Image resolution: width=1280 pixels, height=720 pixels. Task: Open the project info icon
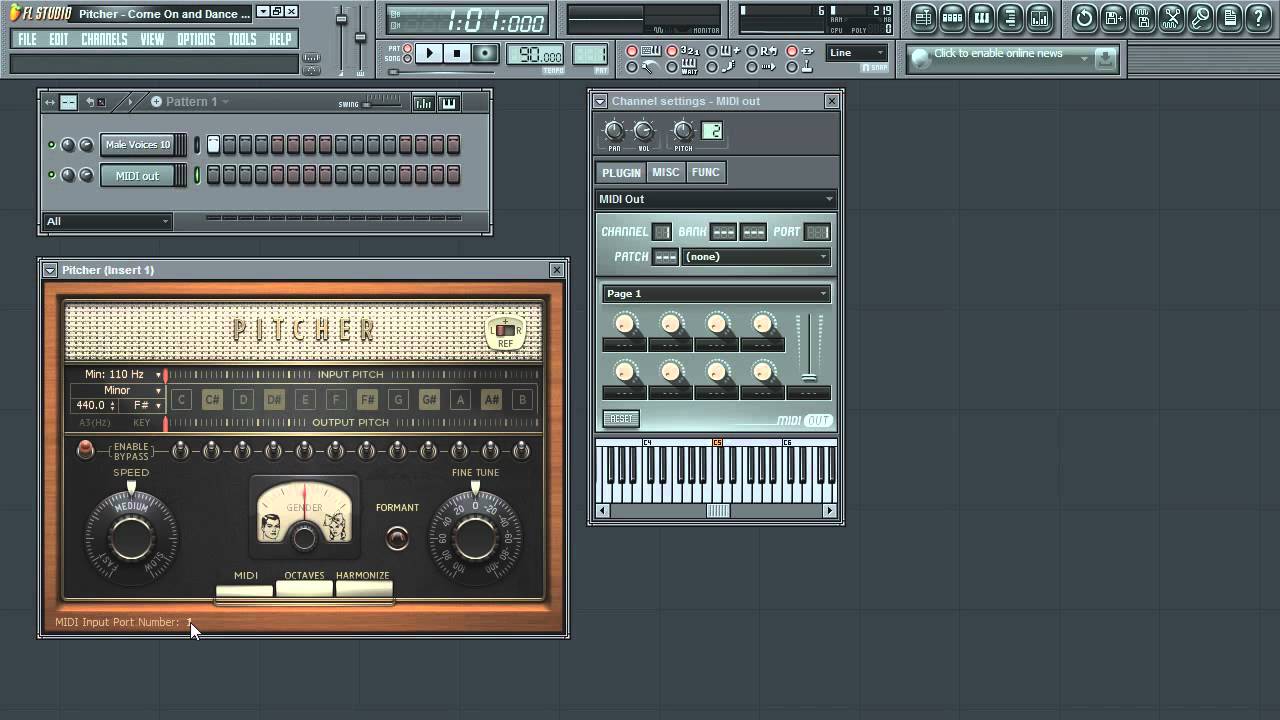1229,17
